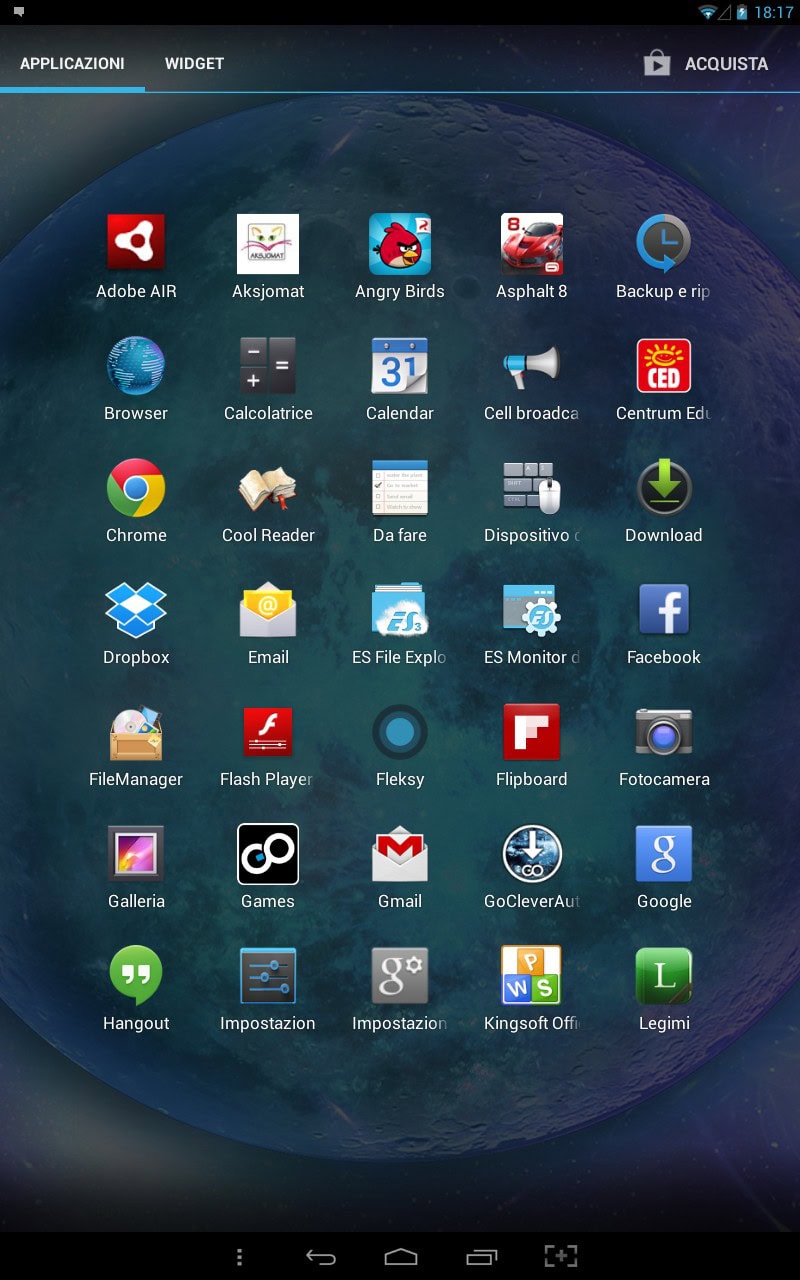Open the Email app

[x=268, y=609]
